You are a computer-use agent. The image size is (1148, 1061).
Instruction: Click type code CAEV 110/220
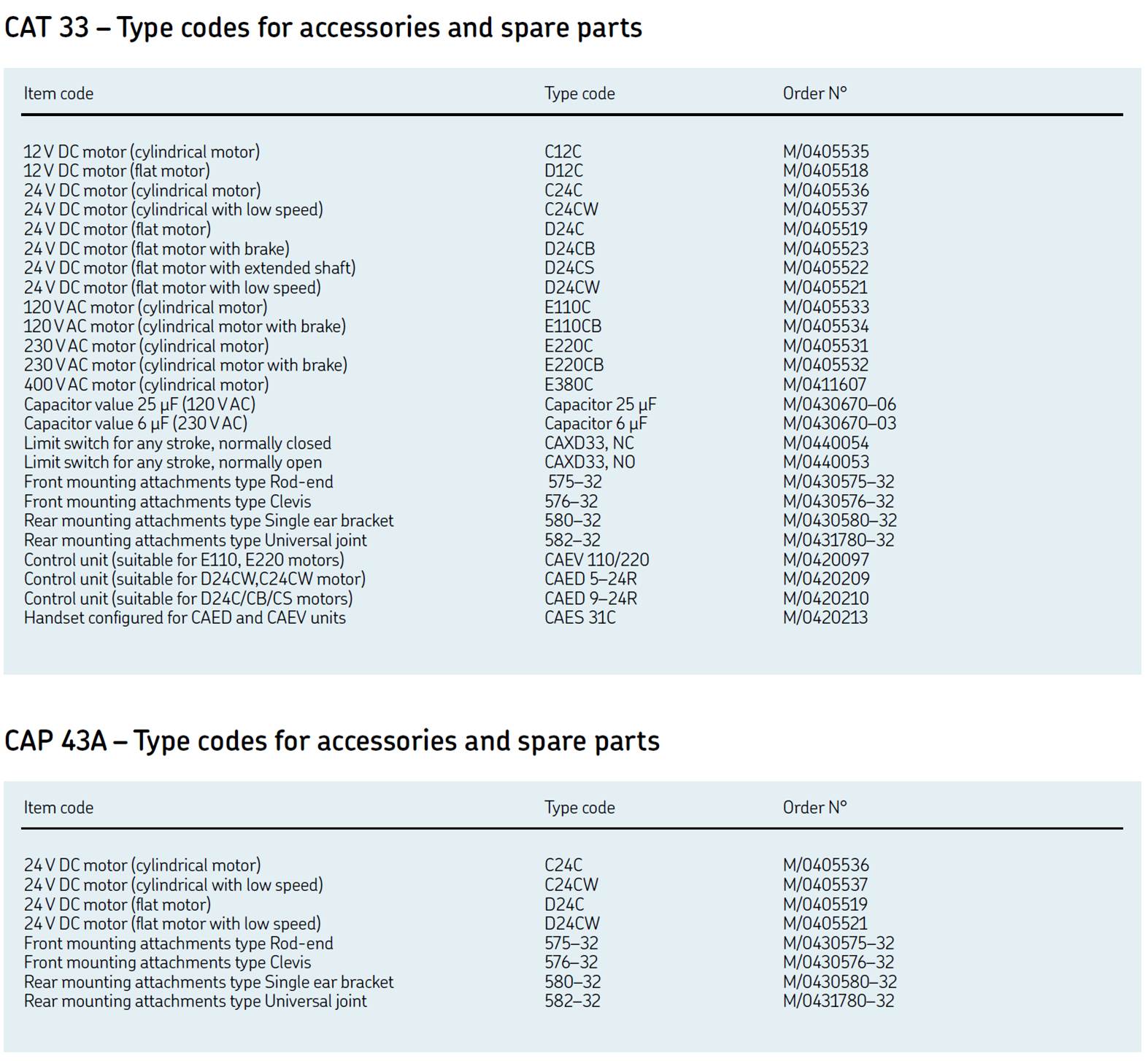[x=596, y=560]
